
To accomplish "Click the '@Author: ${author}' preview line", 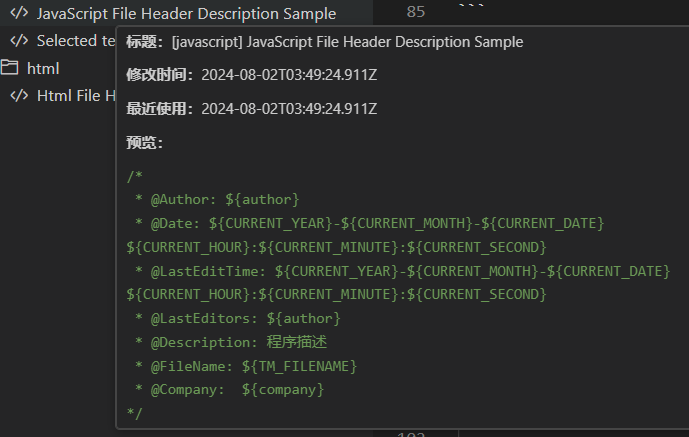I will pyautogui.click(x=217, y=200).
